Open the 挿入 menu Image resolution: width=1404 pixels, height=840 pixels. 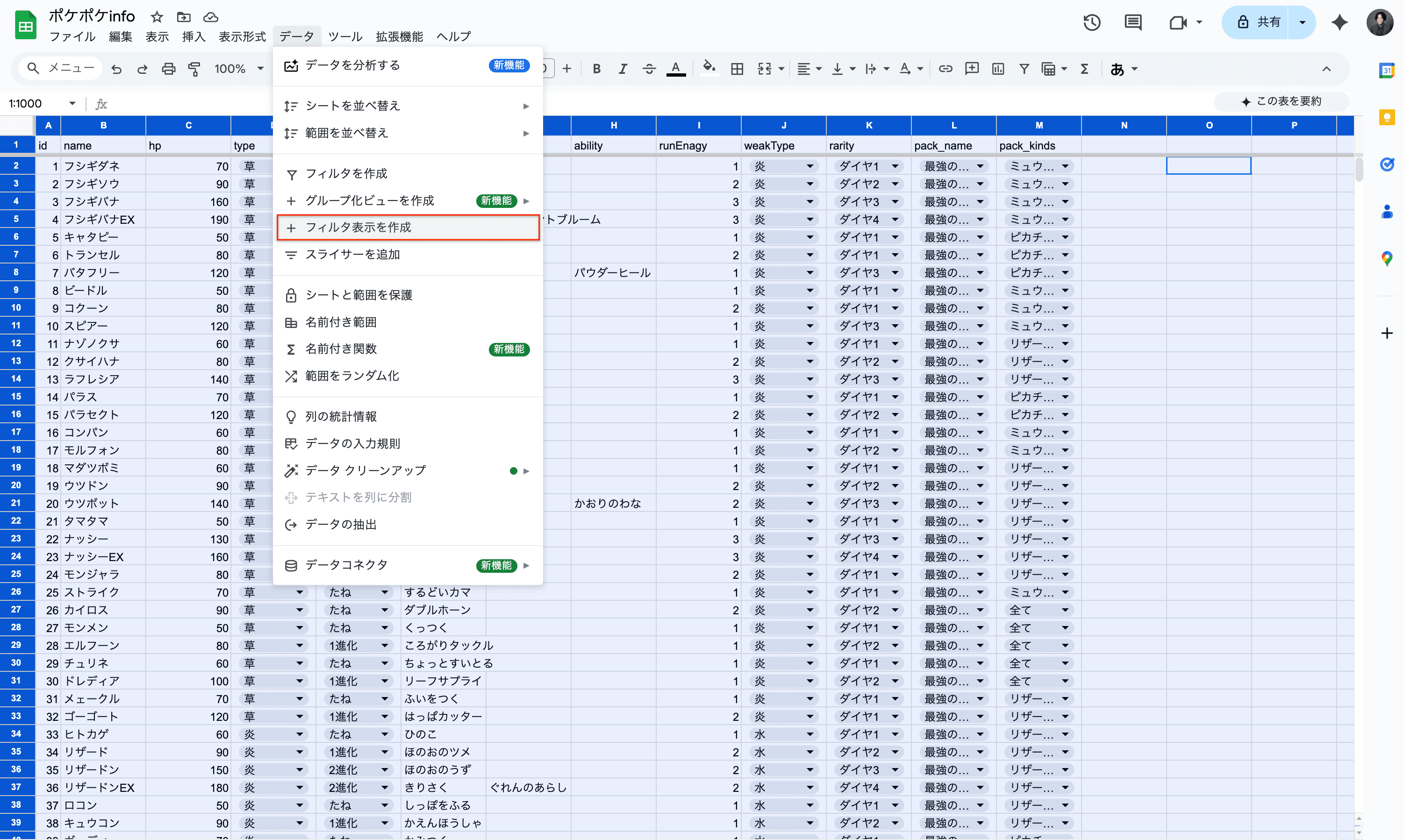pyautogui.click(x=193, y=37)
